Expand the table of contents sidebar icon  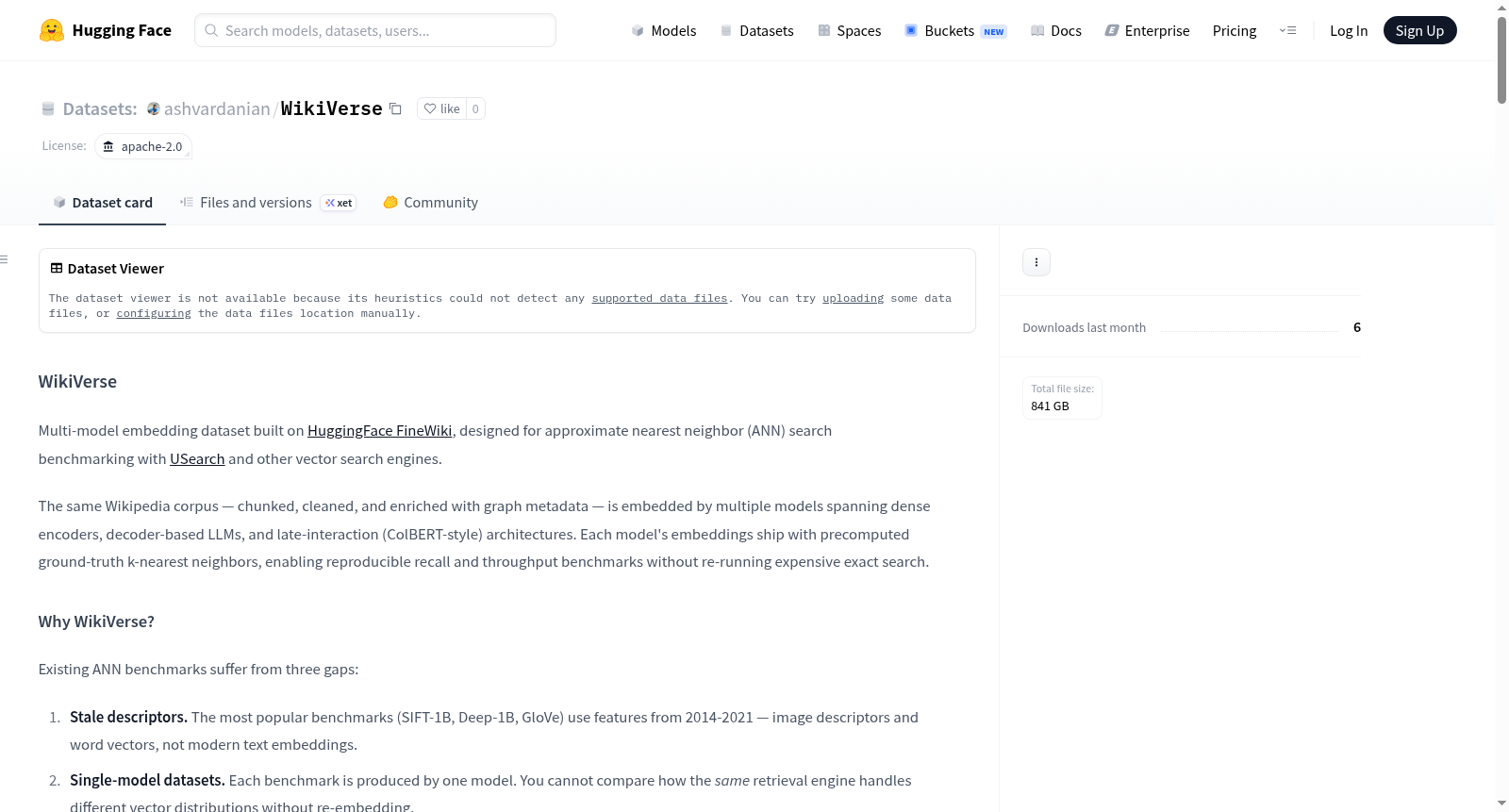tap(5, 259)
